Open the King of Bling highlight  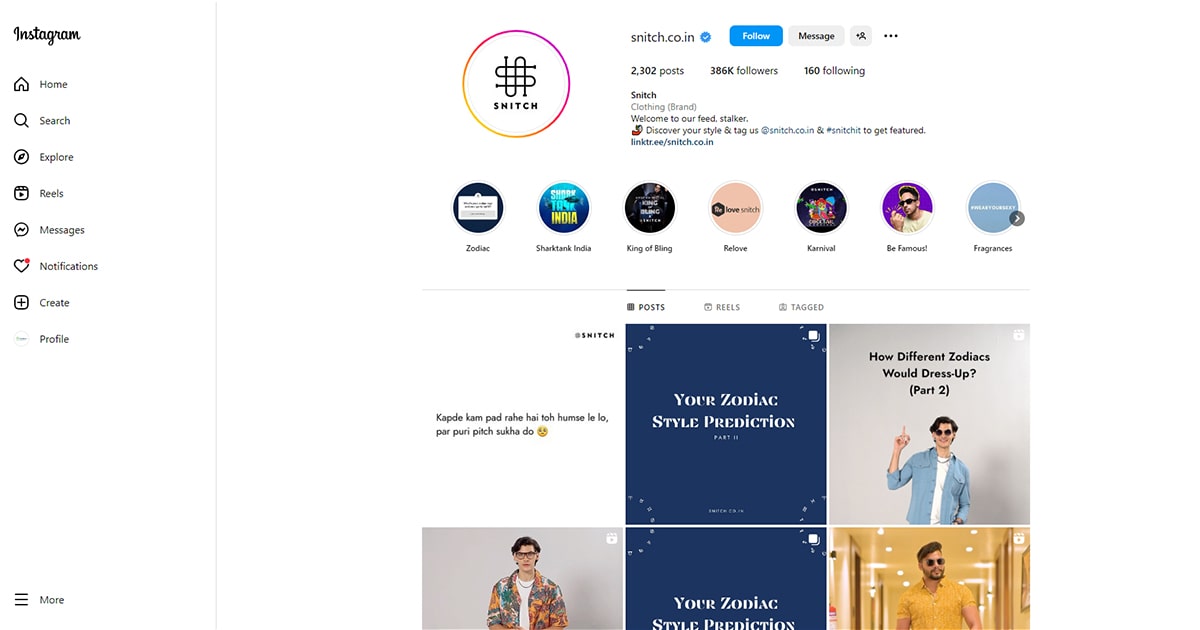[x=649, y=208]
